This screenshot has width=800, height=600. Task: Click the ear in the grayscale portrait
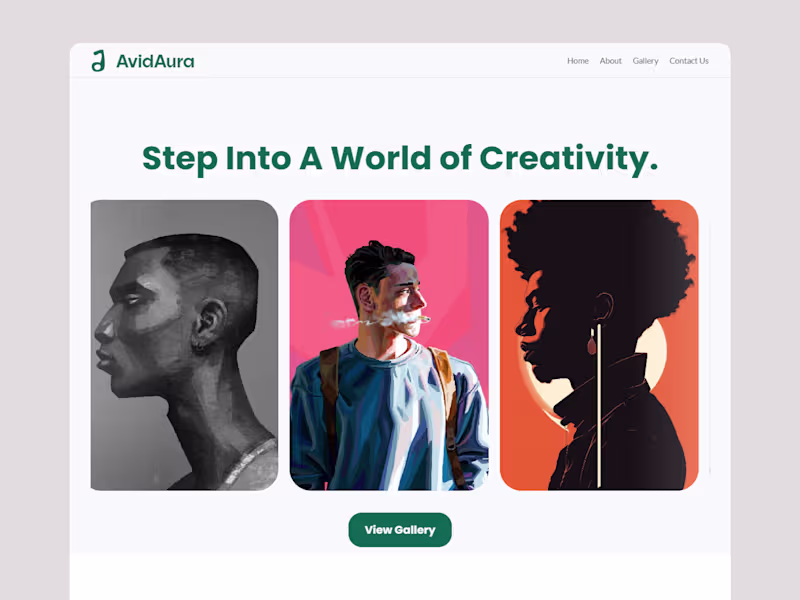(208, 324)
